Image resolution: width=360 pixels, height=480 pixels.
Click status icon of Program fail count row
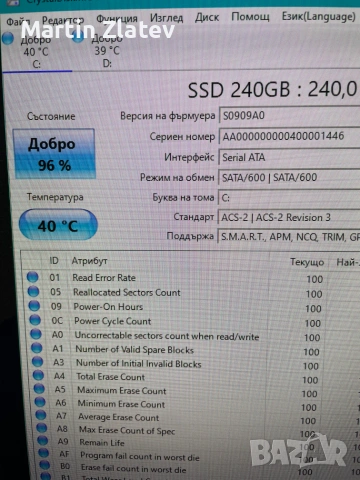(x=44, y=453)
